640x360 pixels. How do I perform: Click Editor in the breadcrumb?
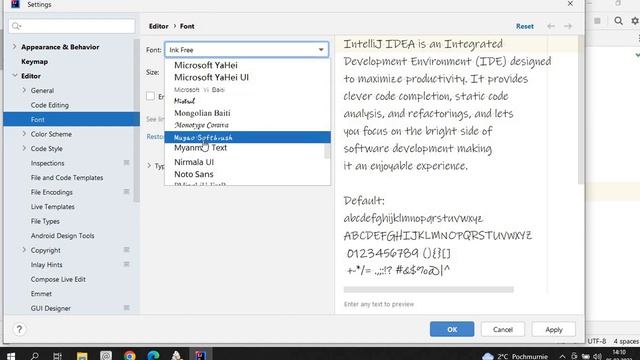click(x=158, y=26)
